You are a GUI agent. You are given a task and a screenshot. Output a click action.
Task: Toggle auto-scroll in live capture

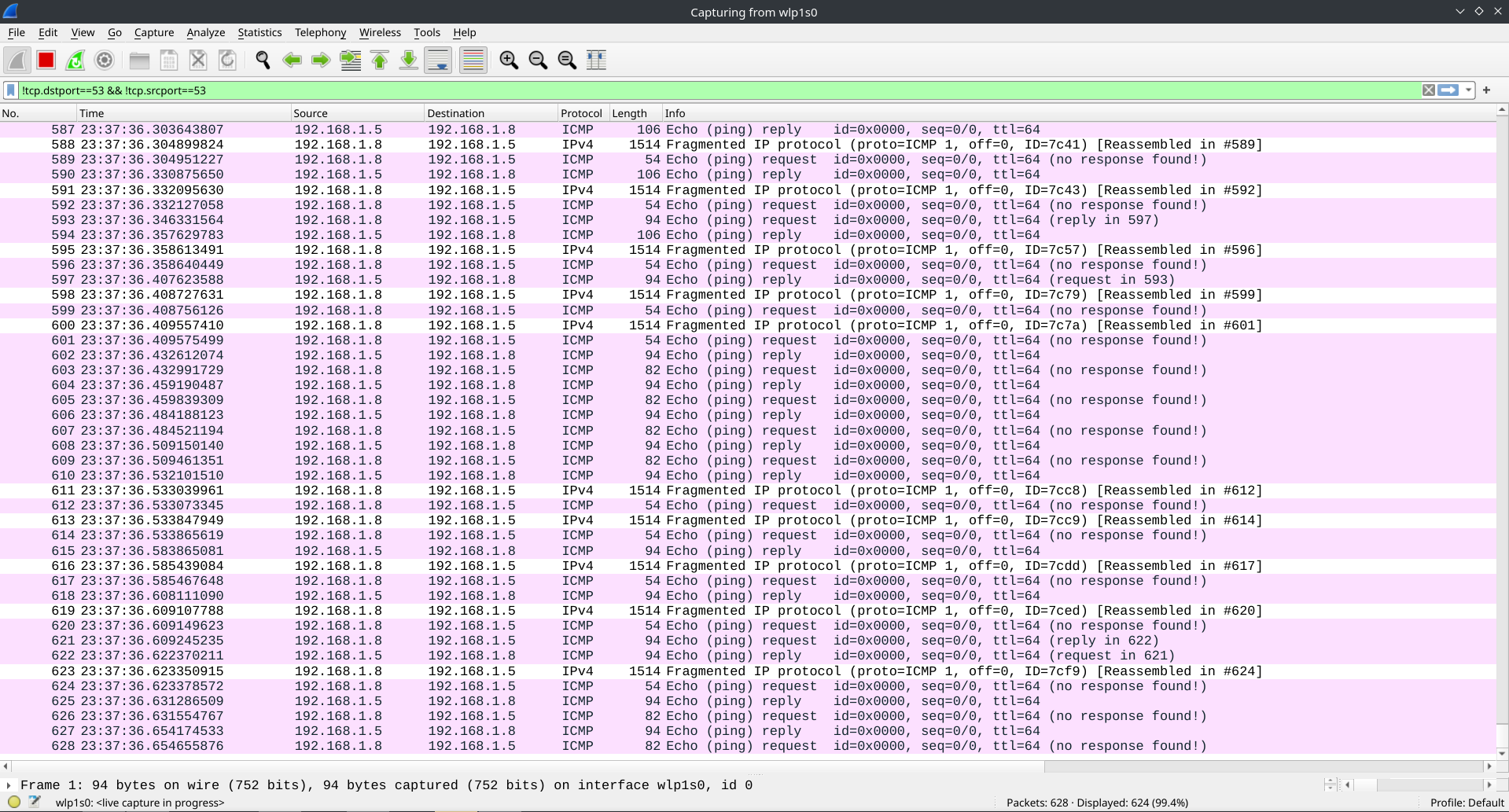pos(437,60)
